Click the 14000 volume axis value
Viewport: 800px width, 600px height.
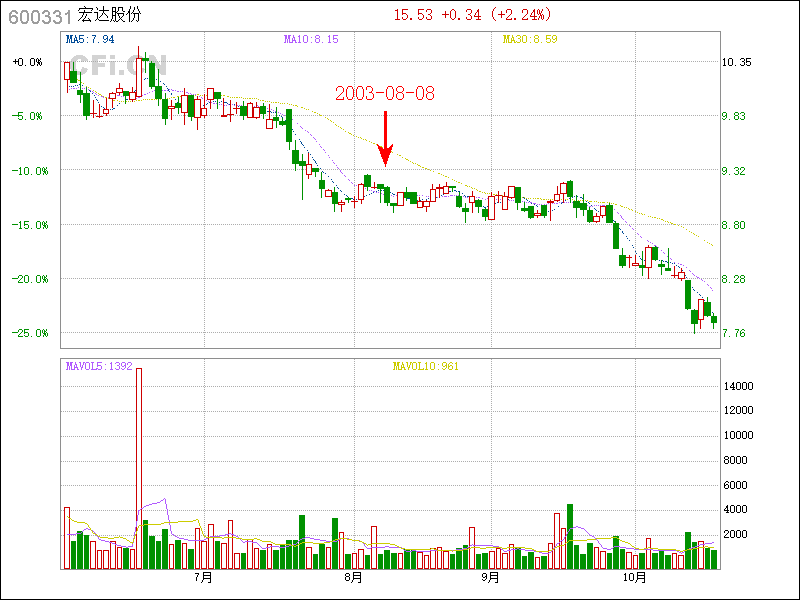coord(738,386)
